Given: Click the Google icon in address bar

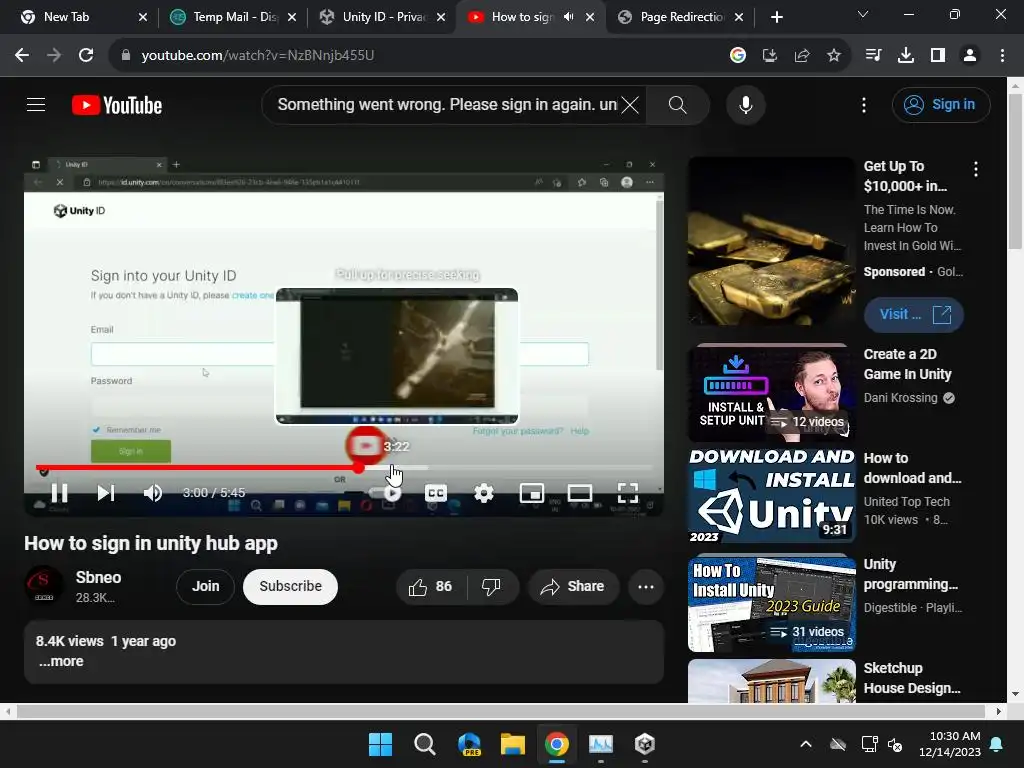Looking at the screenshot, I should click(738, 56).
